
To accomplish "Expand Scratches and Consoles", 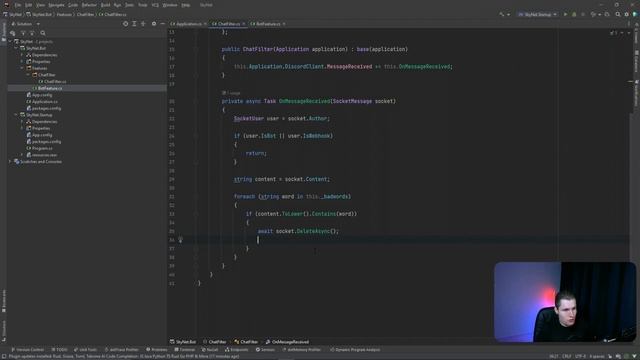I will coord(10,162).
